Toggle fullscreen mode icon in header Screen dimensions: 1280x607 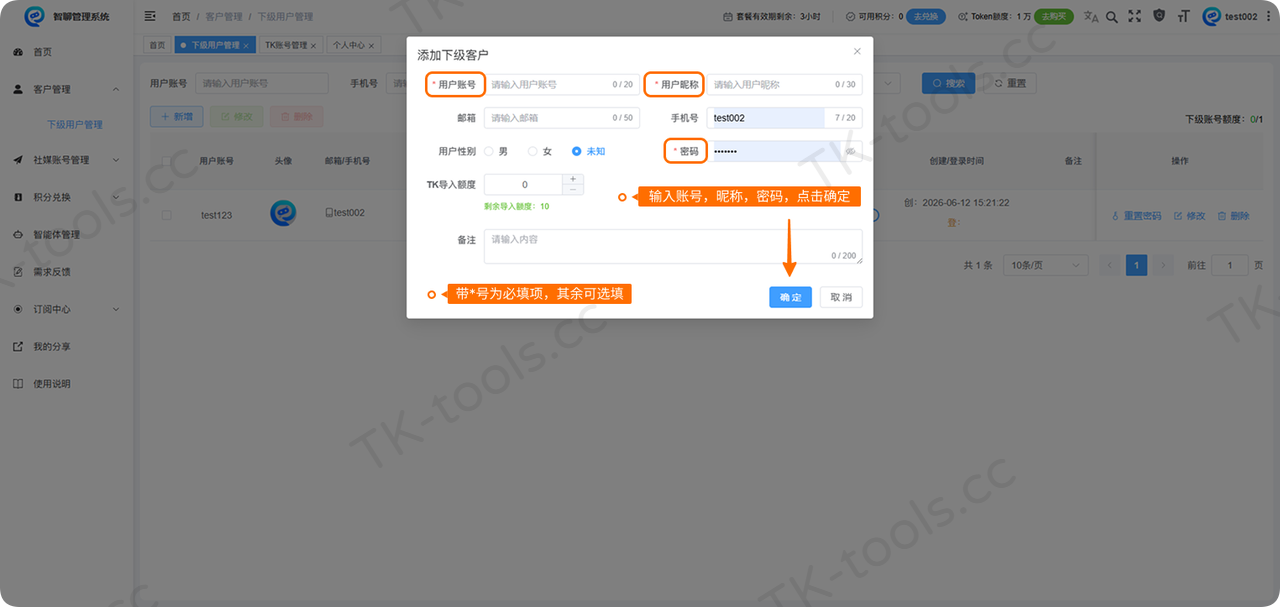point(1134,16)
